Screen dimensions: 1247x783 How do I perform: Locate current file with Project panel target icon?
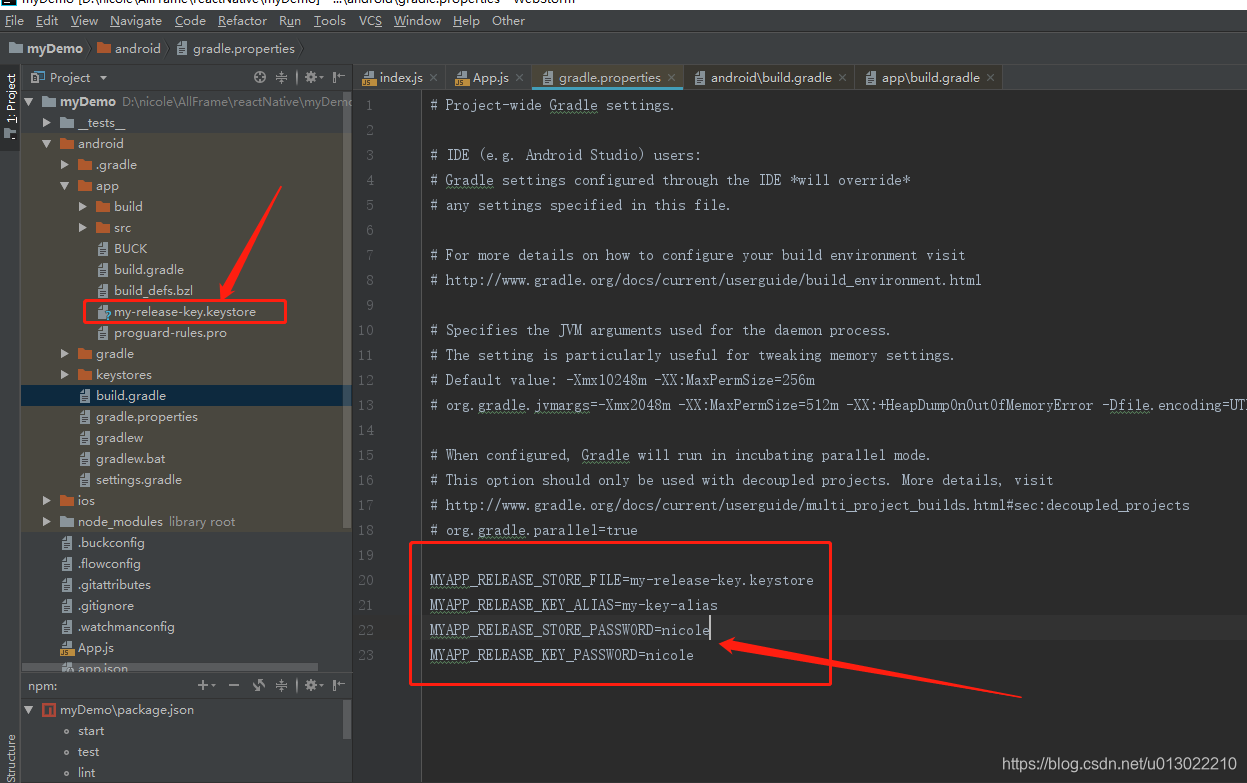[260, 77]
